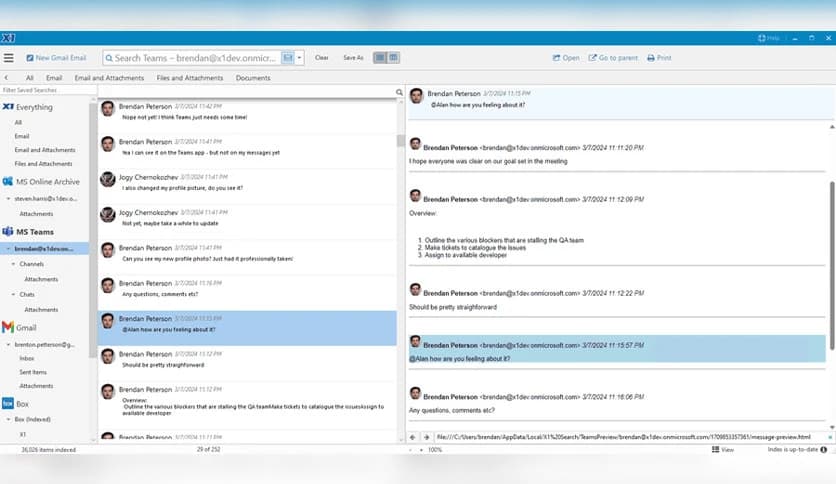Click the magnifier icon above the message list
836x484 pixels.
[x=399, y=92]
